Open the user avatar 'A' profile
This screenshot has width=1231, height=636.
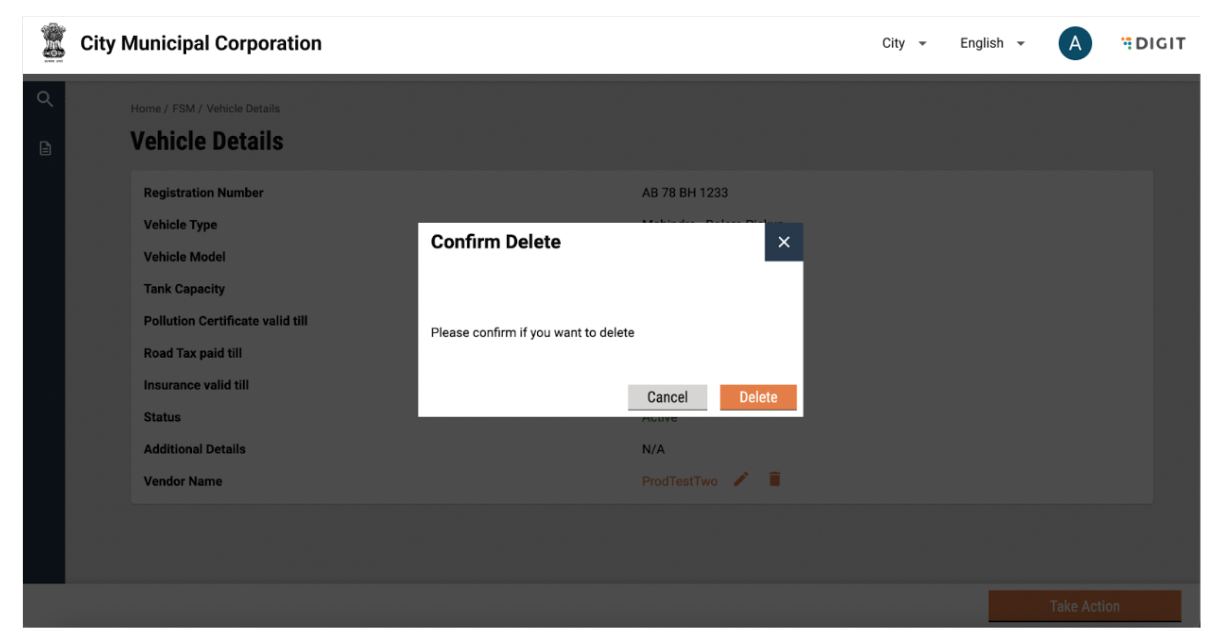click(1075, 43)
